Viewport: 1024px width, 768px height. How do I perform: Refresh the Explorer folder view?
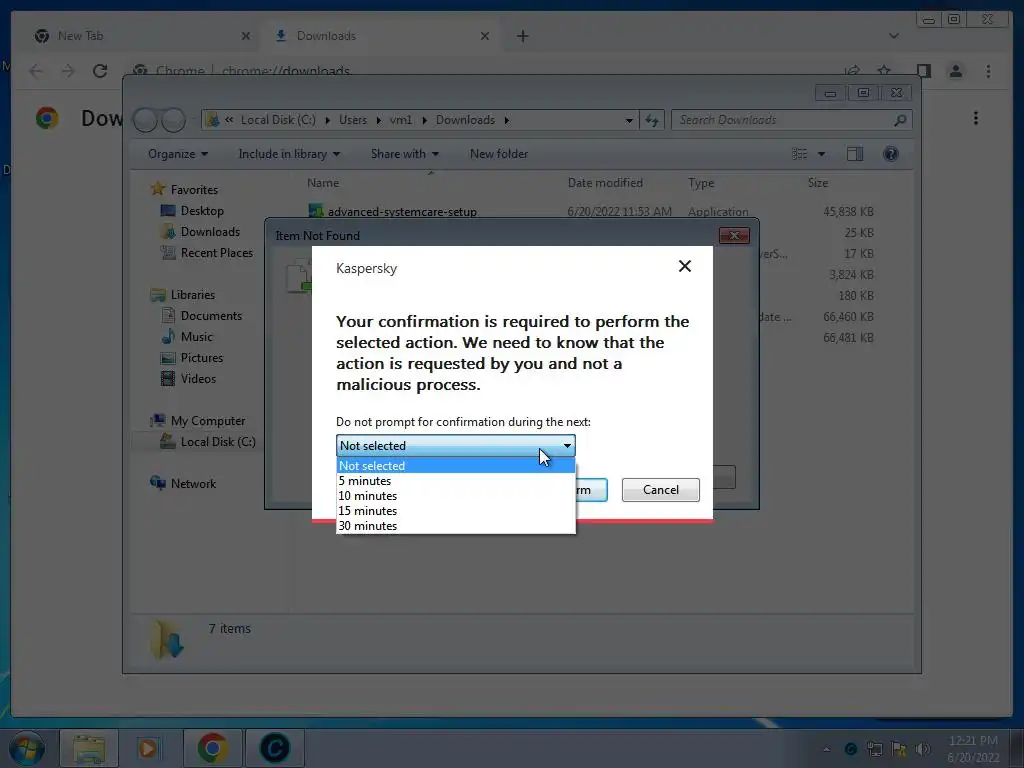point(652,120)
